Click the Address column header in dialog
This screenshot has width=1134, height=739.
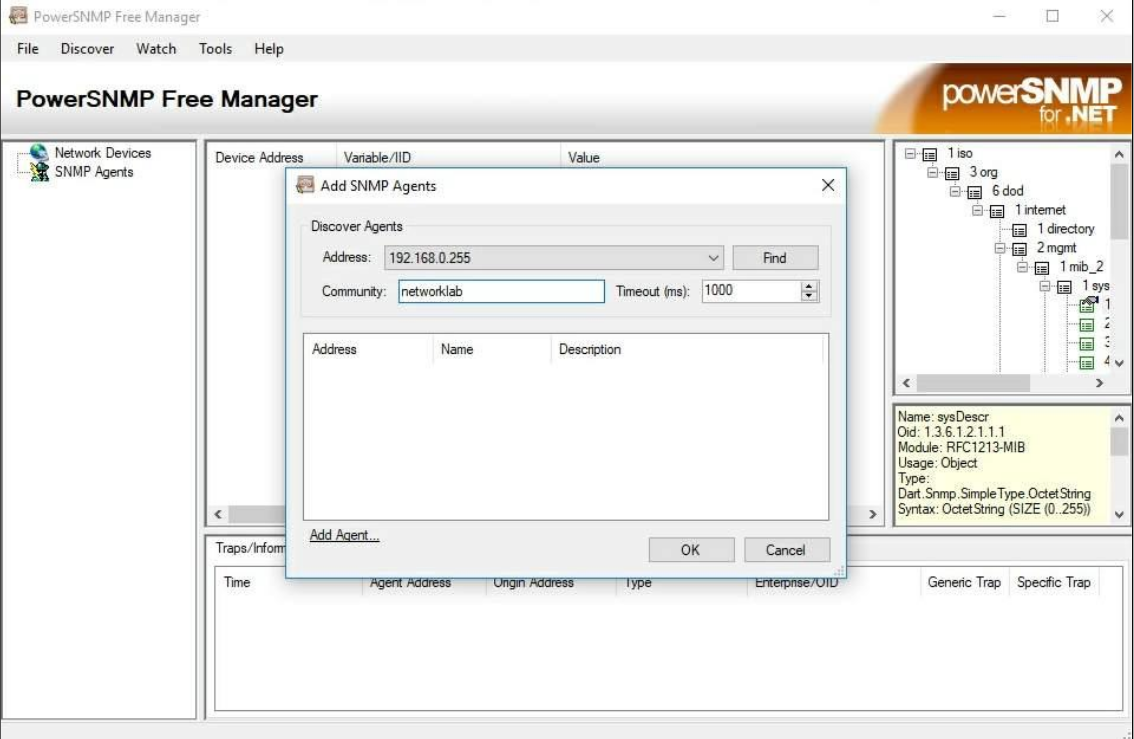click(368, 349)
